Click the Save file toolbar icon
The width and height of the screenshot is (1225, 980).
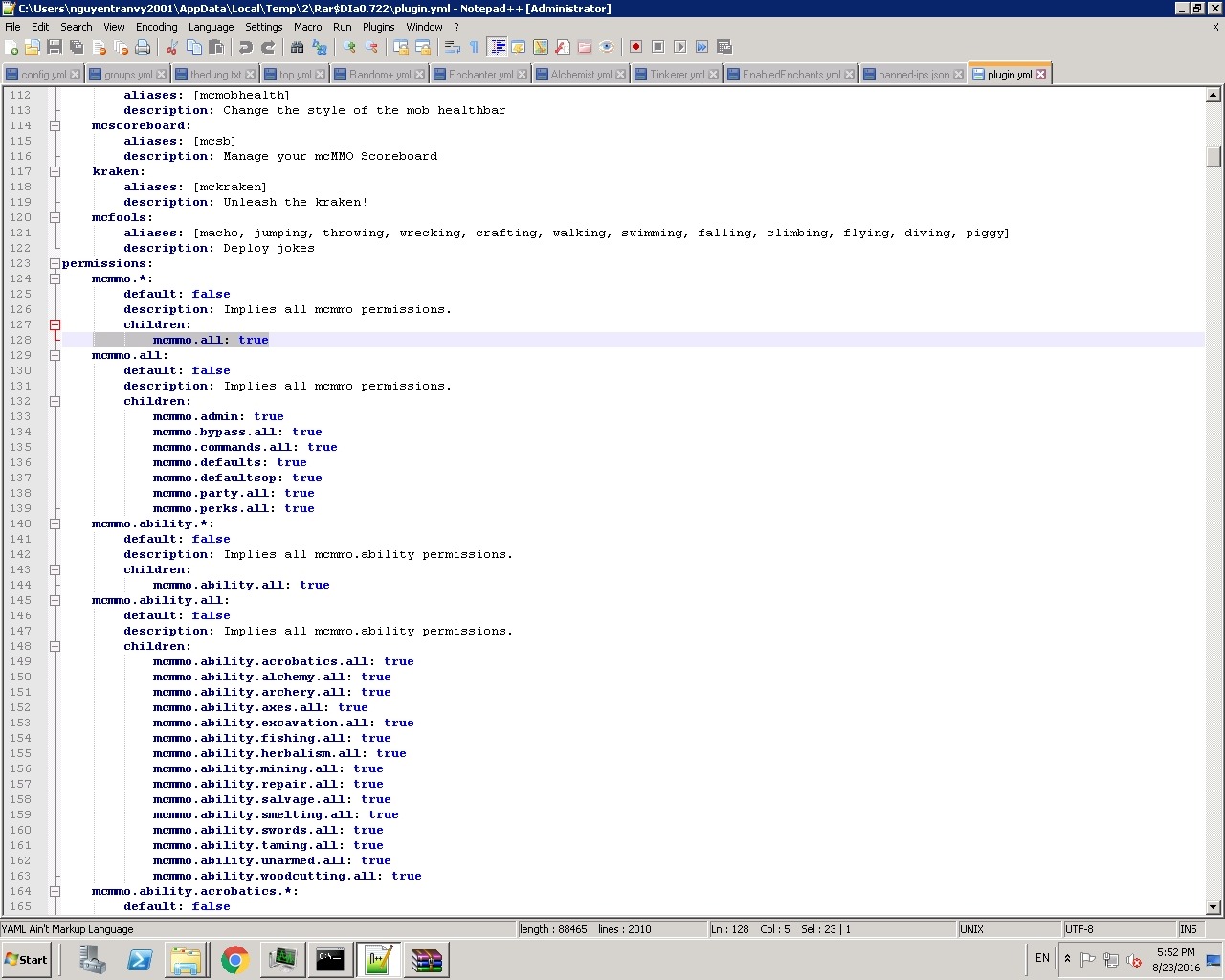click(55, 47)
